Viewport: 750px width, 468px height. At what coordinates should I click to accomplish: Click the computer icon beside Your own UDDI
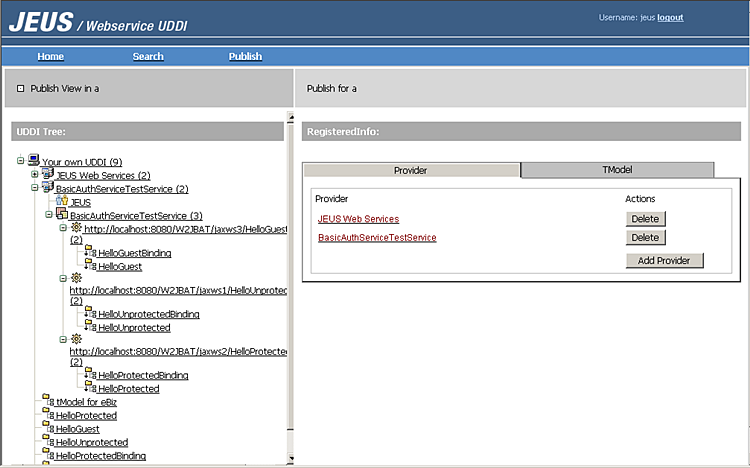coord(33,160)
